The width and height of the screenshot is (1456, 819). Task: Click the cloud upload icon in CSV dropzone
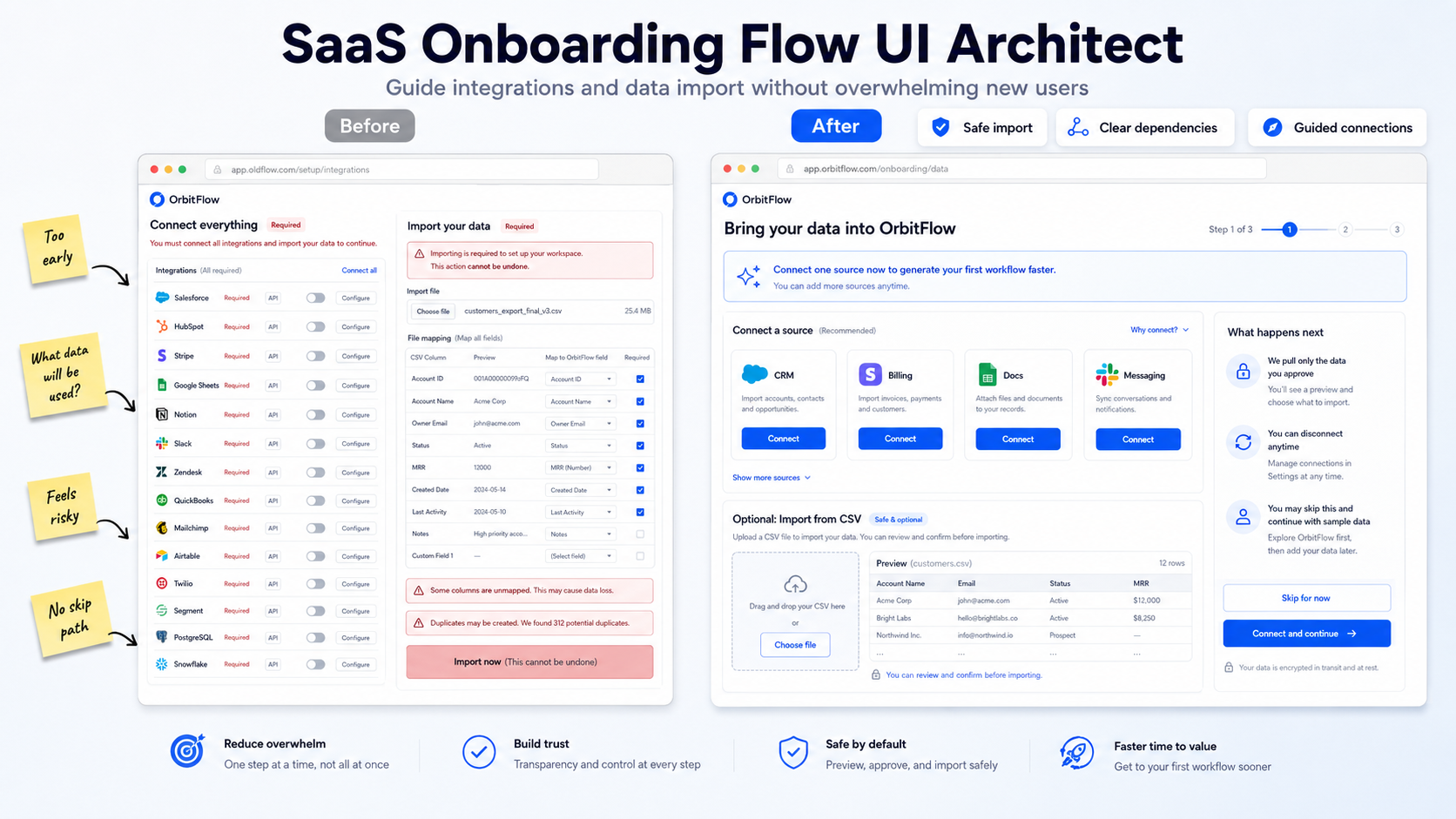click(795, 584)
